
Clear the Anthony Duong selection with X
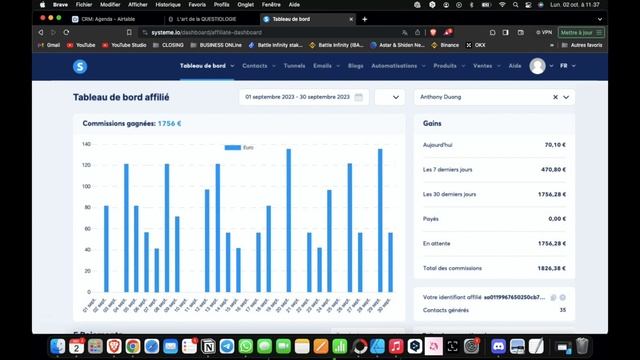pos(555,97)
